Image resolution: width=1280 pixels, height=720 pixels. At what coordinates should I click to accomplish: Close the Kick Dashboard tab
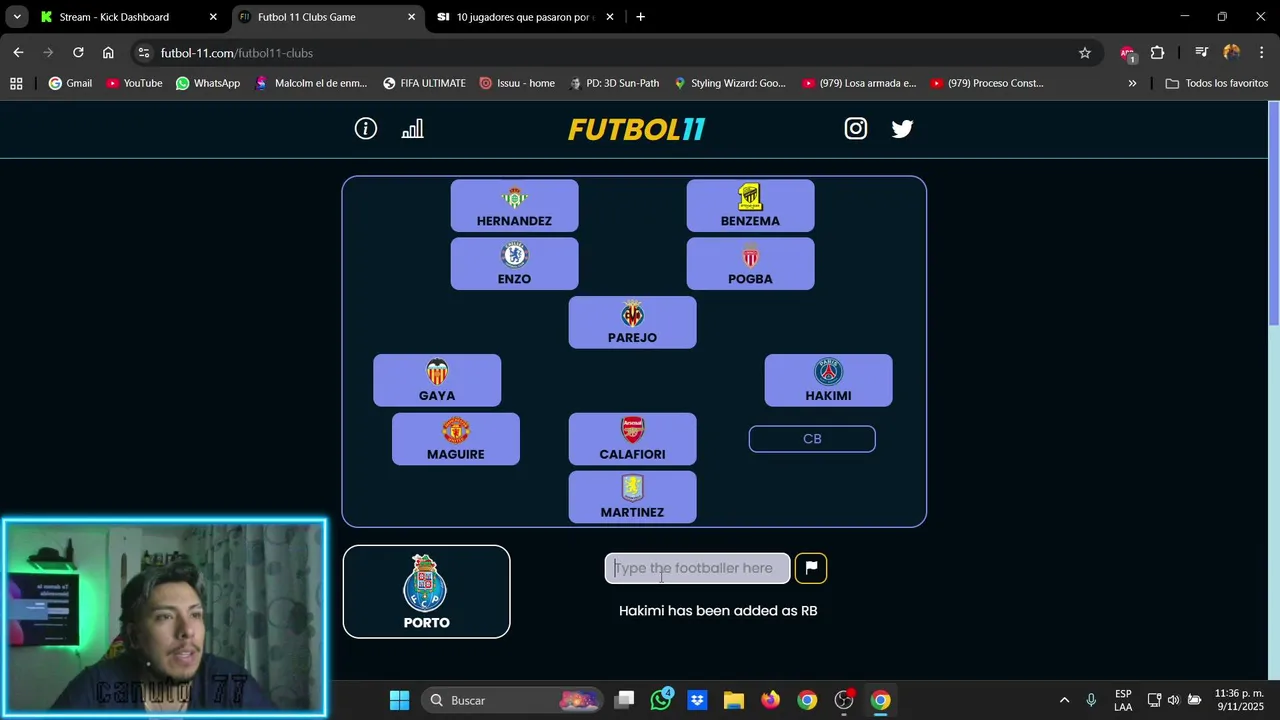(213, 17)
